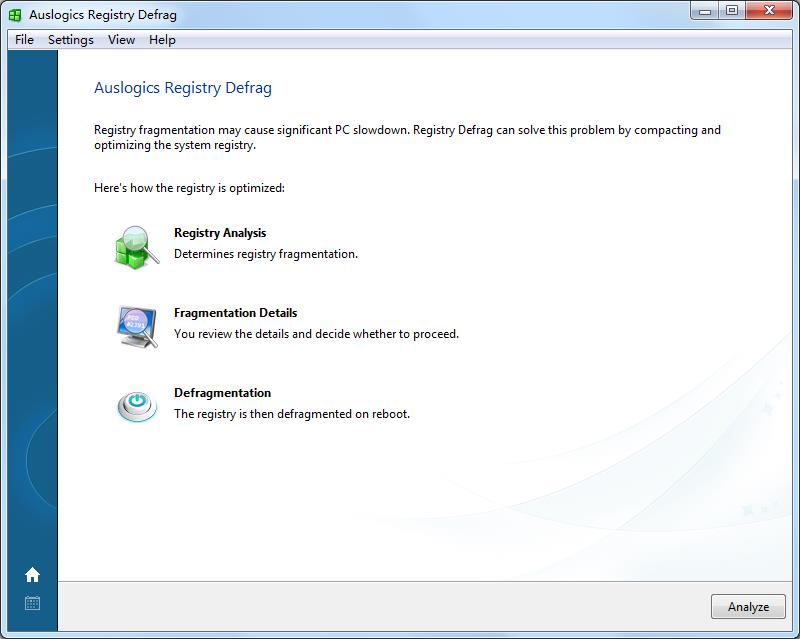Close the Registry Defrag window
The height and width of the screenshot is (639, 800).
tap(769, 11)
